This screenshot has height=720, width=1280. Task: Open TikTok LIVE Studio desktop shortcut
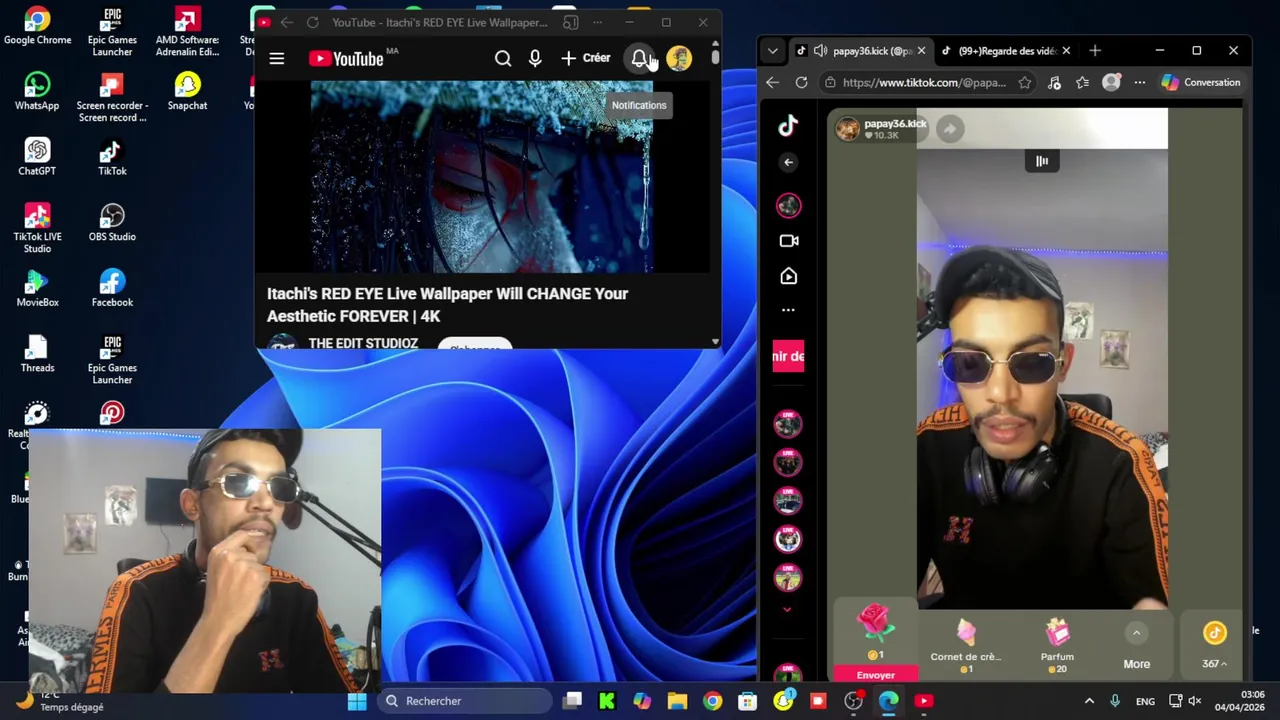(x=37, y=228)
